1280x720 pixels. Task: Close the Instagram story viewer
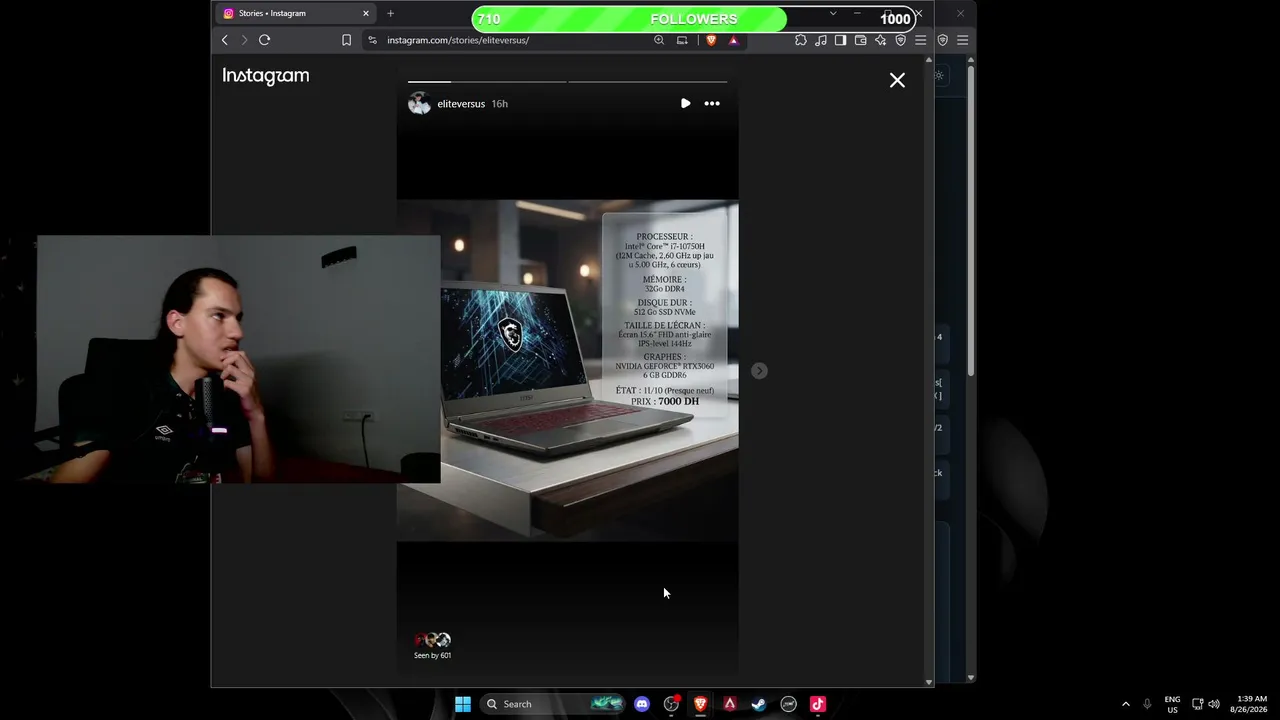897,80
